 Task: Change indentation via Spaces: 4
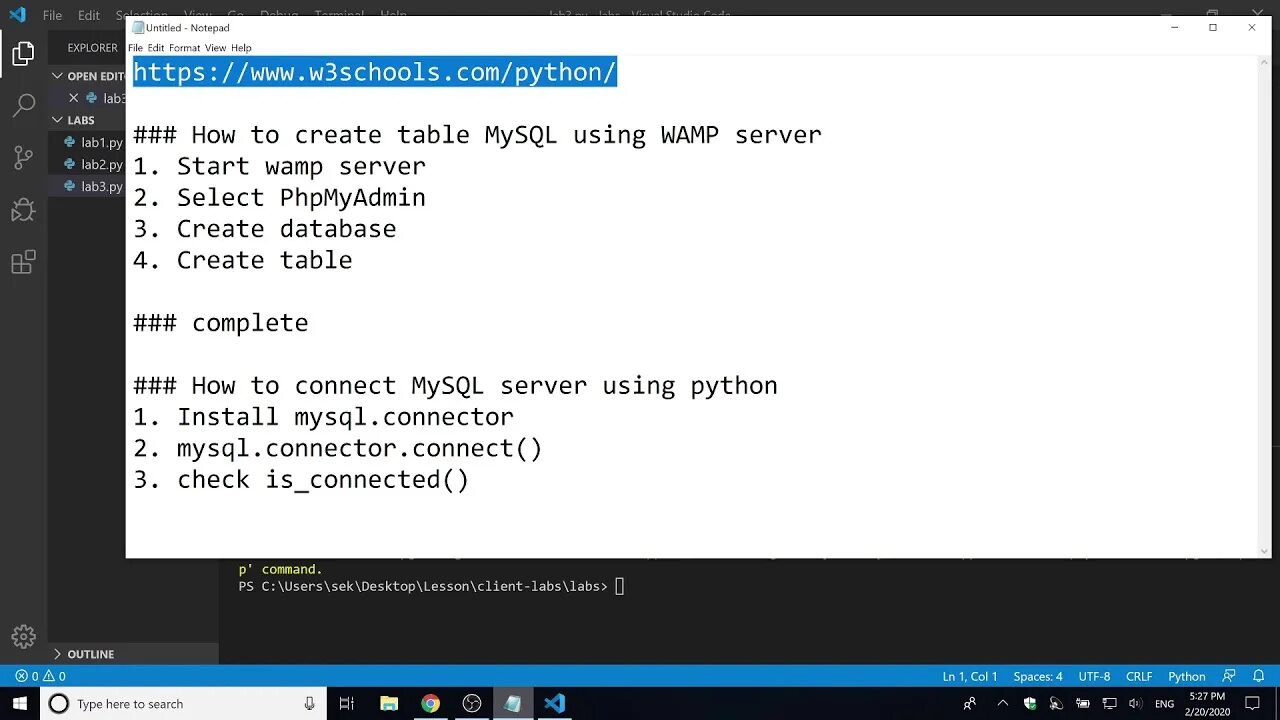coord(1038,676)
